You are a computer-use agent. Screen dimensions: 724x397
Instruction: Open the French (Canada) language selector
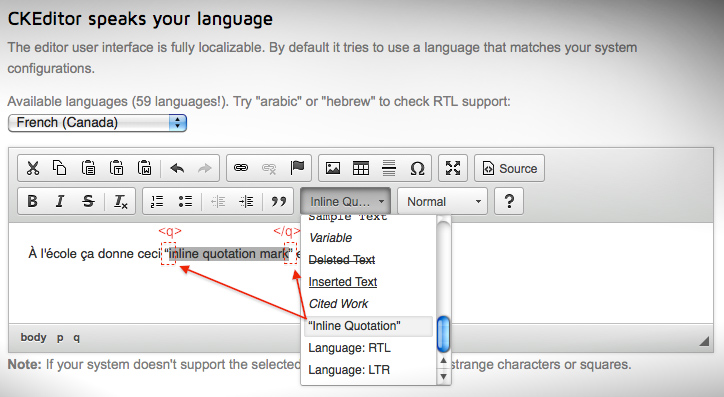click(x=97, y=123)
